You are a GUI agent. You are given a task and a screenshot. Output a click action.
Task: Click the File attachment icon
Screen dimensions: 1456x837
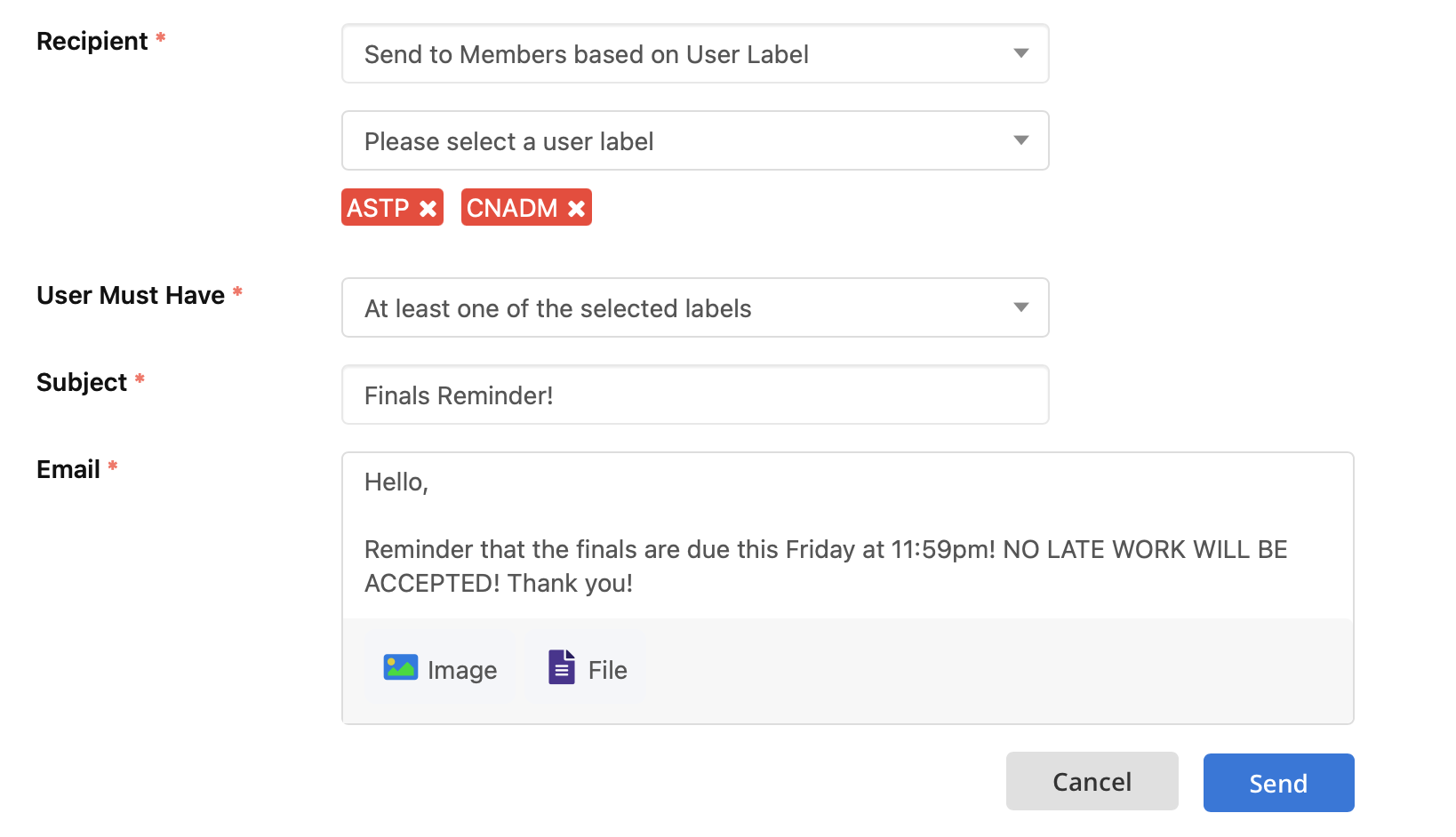[562, 667]
